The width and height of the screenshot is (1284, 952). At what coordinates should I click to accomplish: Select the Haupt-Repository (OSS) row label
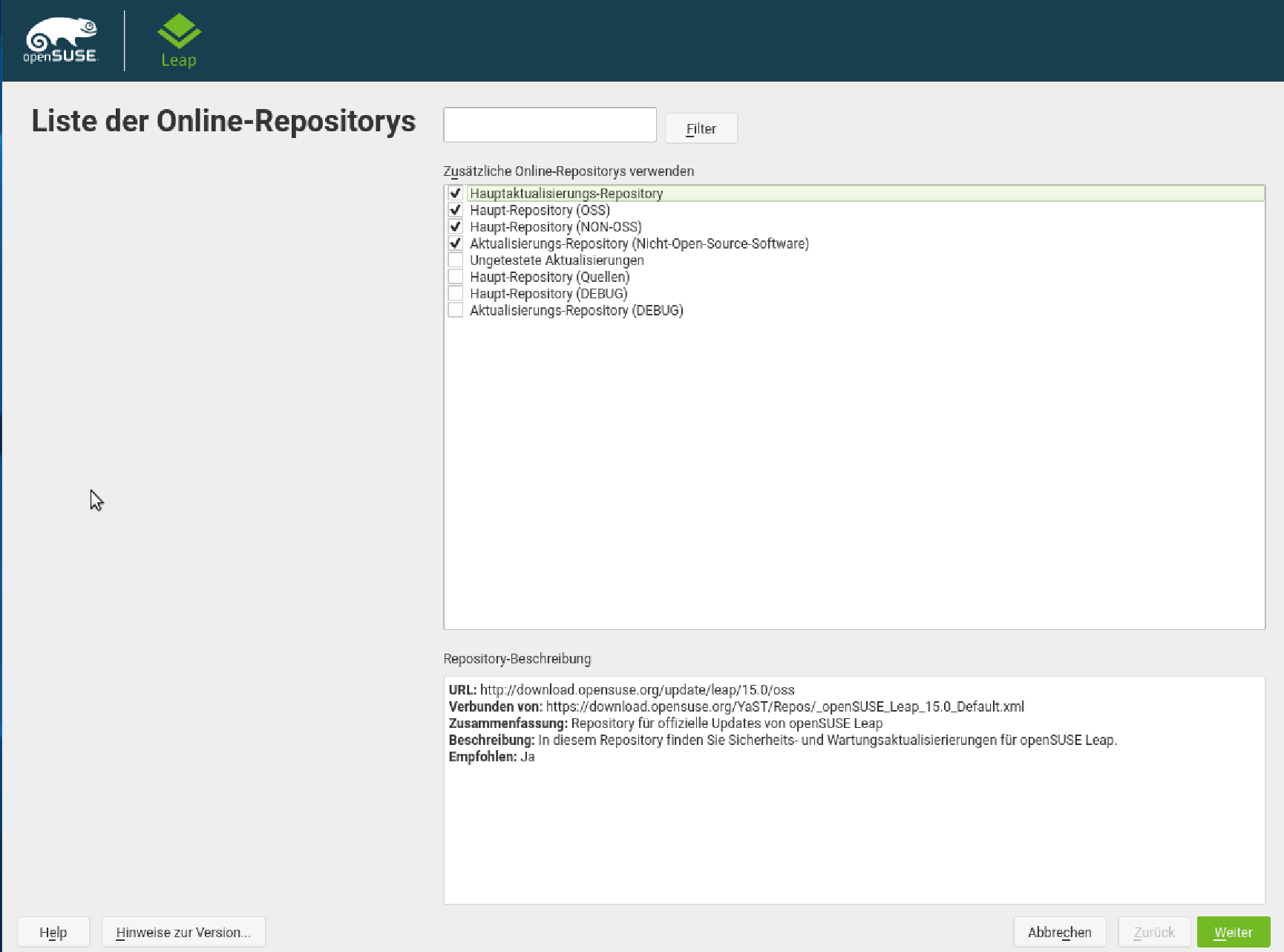click(540, 210)
